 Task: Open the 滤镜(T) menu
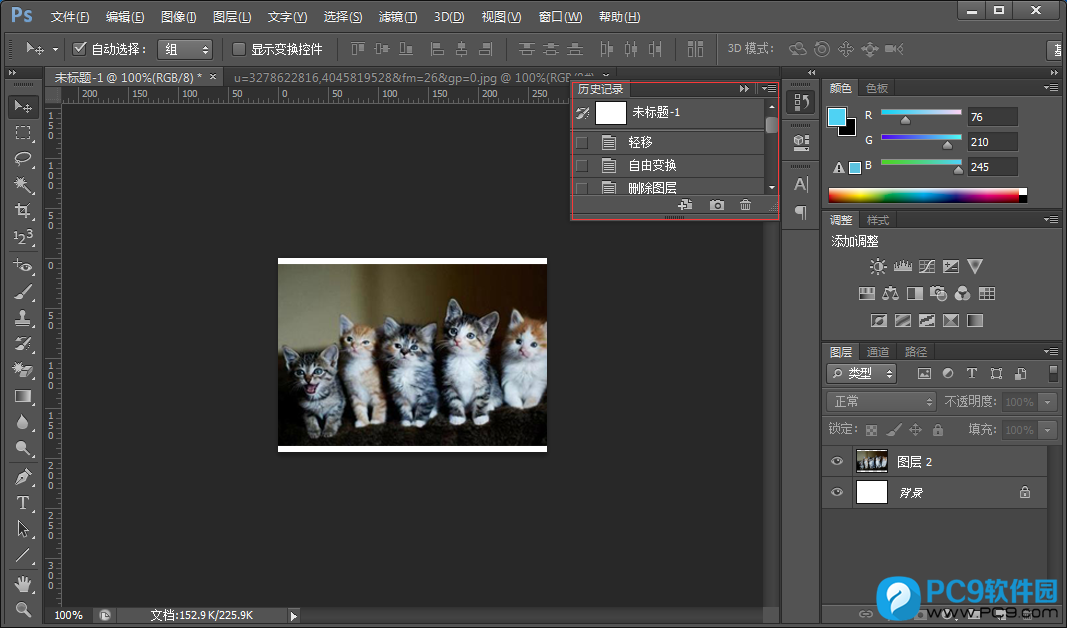tap(398, 17)
